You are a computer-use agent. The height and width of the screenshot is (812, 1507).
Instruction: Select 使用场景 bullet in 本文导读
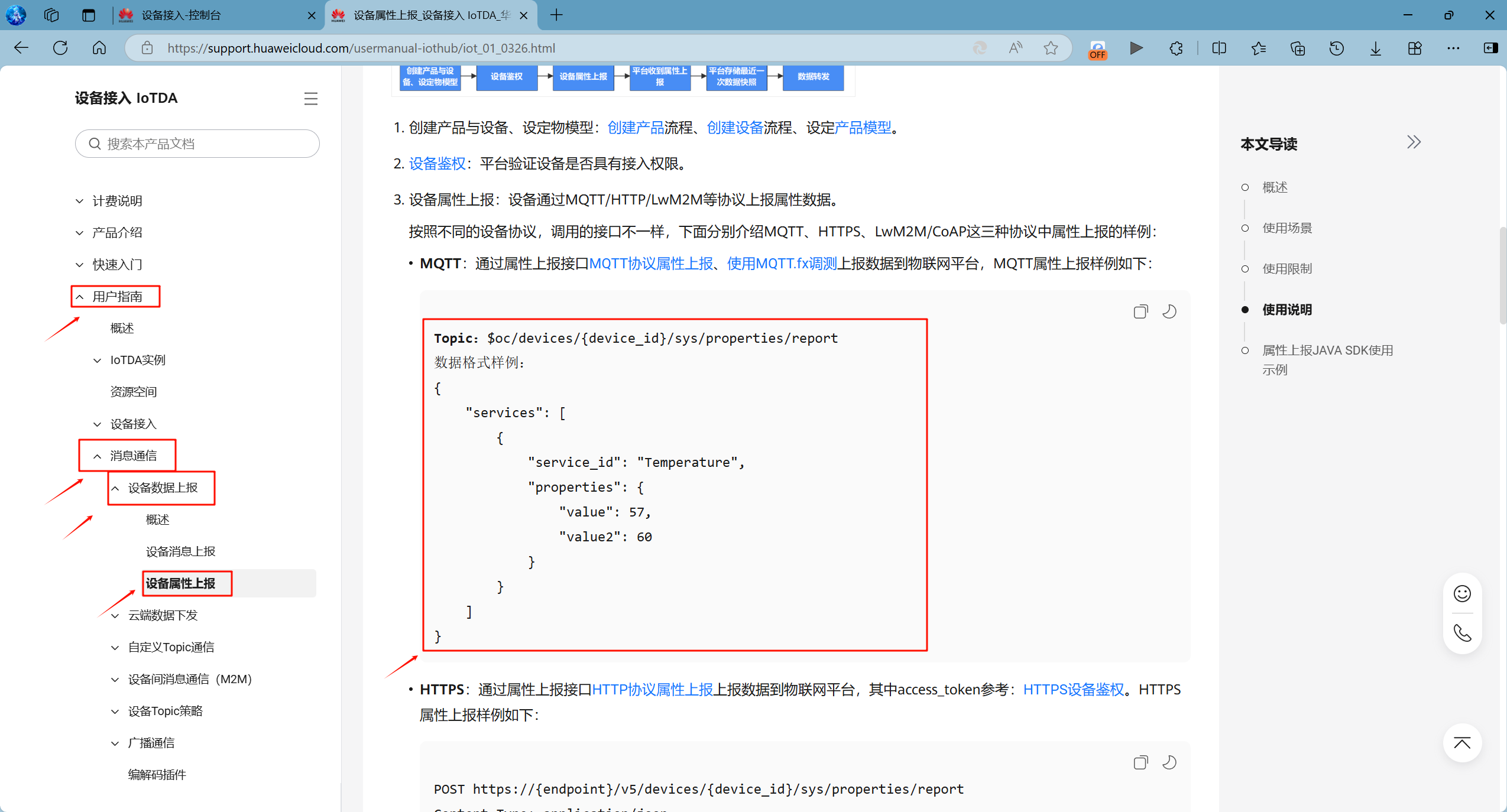click(1287, 228)
